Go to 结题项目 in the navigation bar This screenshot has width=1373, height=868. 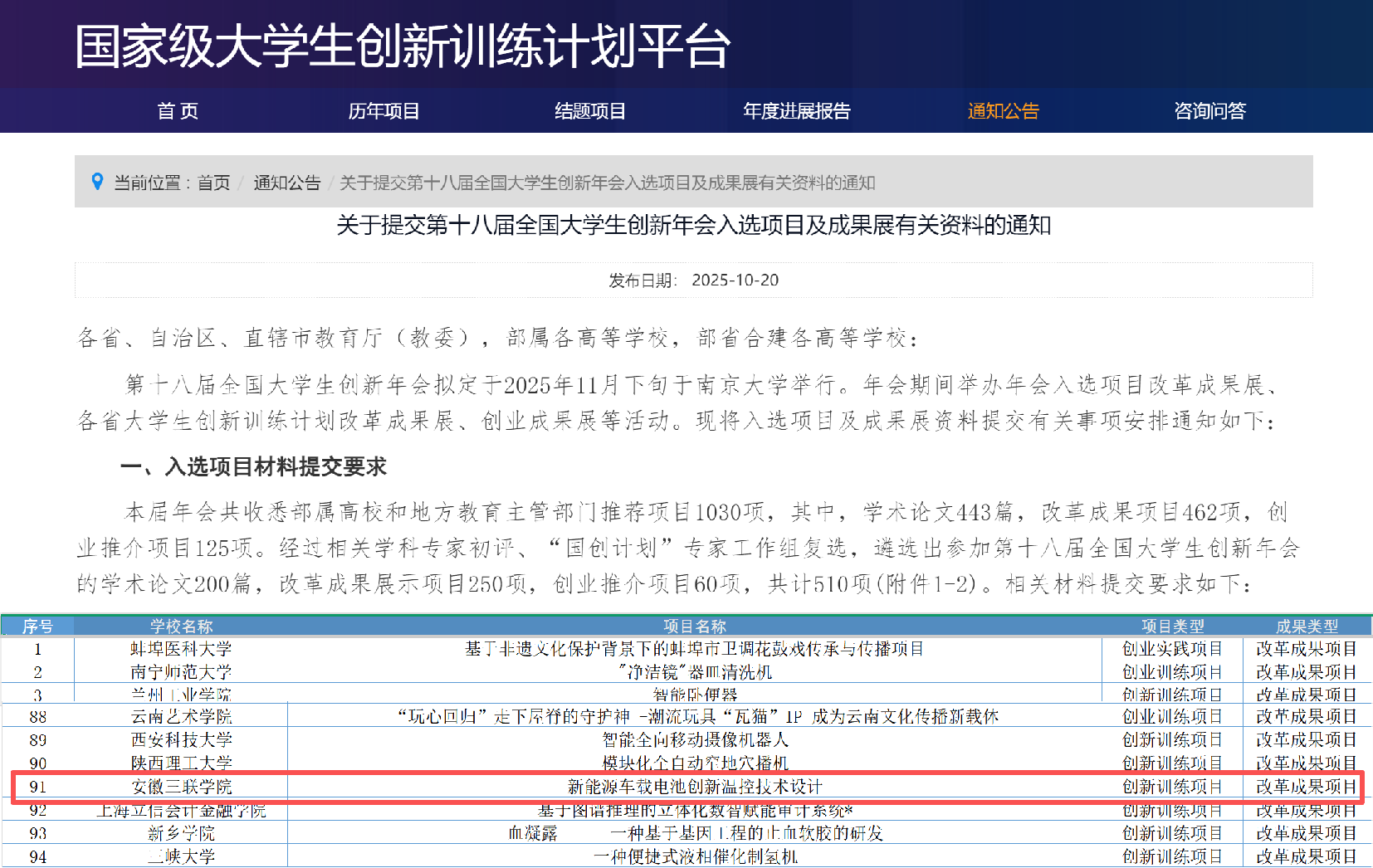590,111
